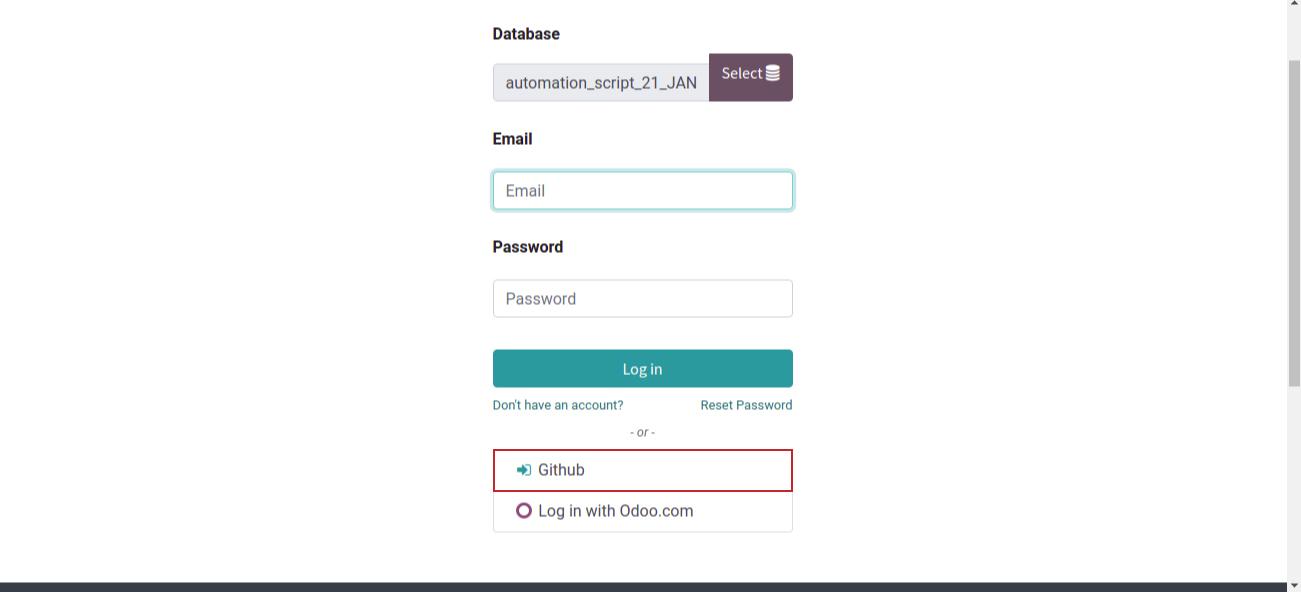Click the Database field label
Viewport: 1301px width, 592px height.
(526, 34)
